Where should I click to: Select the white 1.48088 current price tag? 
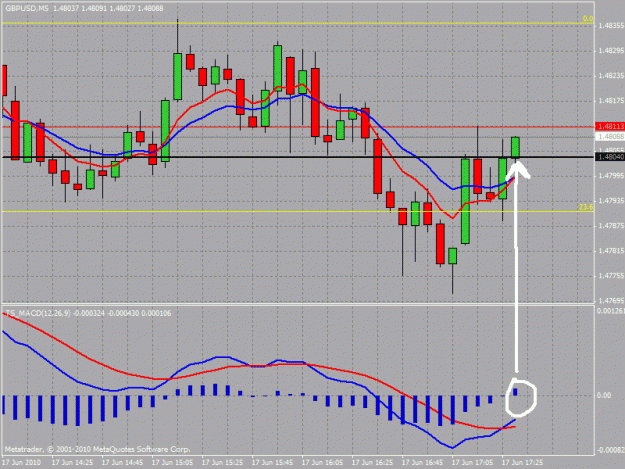pos(610,137)
